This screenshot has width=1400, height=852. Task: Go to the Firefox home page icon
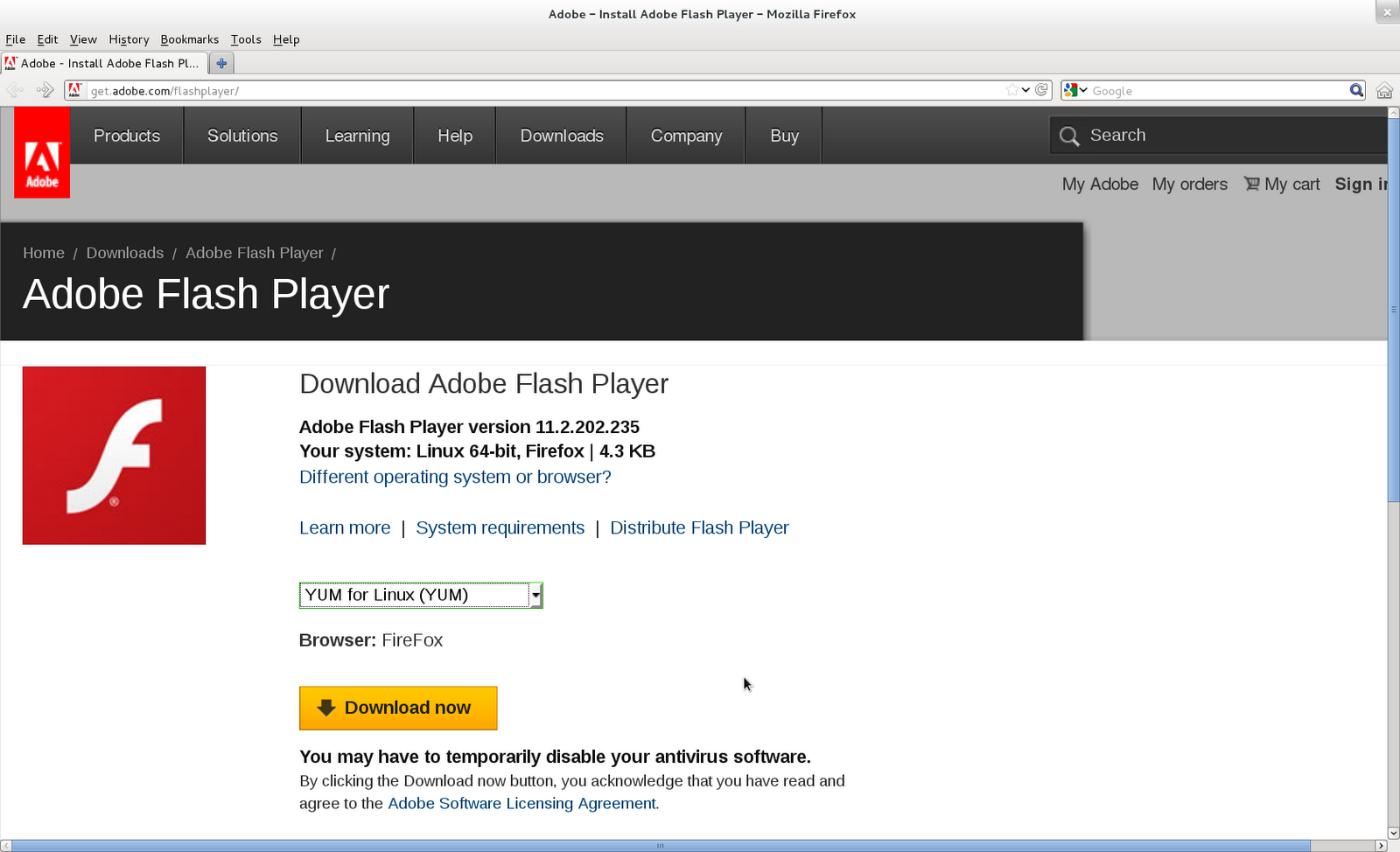tap(1384, 90)
